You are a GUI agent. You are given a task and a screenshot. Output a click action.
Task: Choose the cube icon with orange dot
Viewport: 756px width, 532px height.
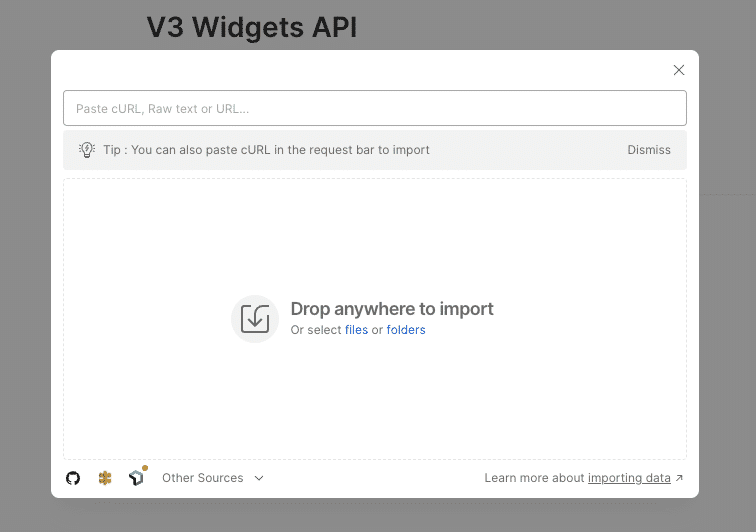[x=137, y=478]
